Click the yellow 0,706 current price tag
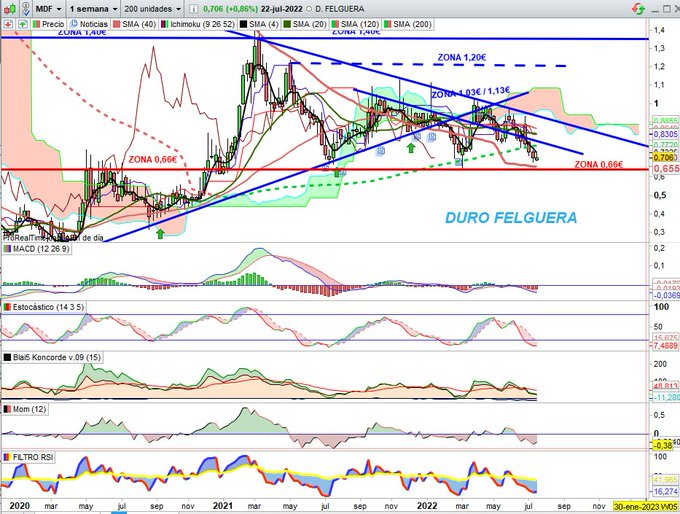680x514 pixels. (664, 157)
